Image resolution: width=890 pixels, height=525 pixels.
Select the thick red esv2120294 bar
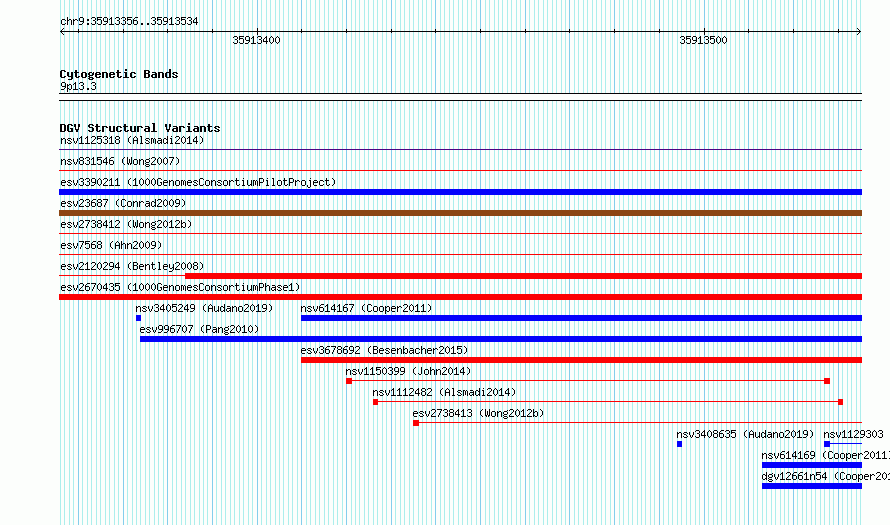(x=523, y=276)
